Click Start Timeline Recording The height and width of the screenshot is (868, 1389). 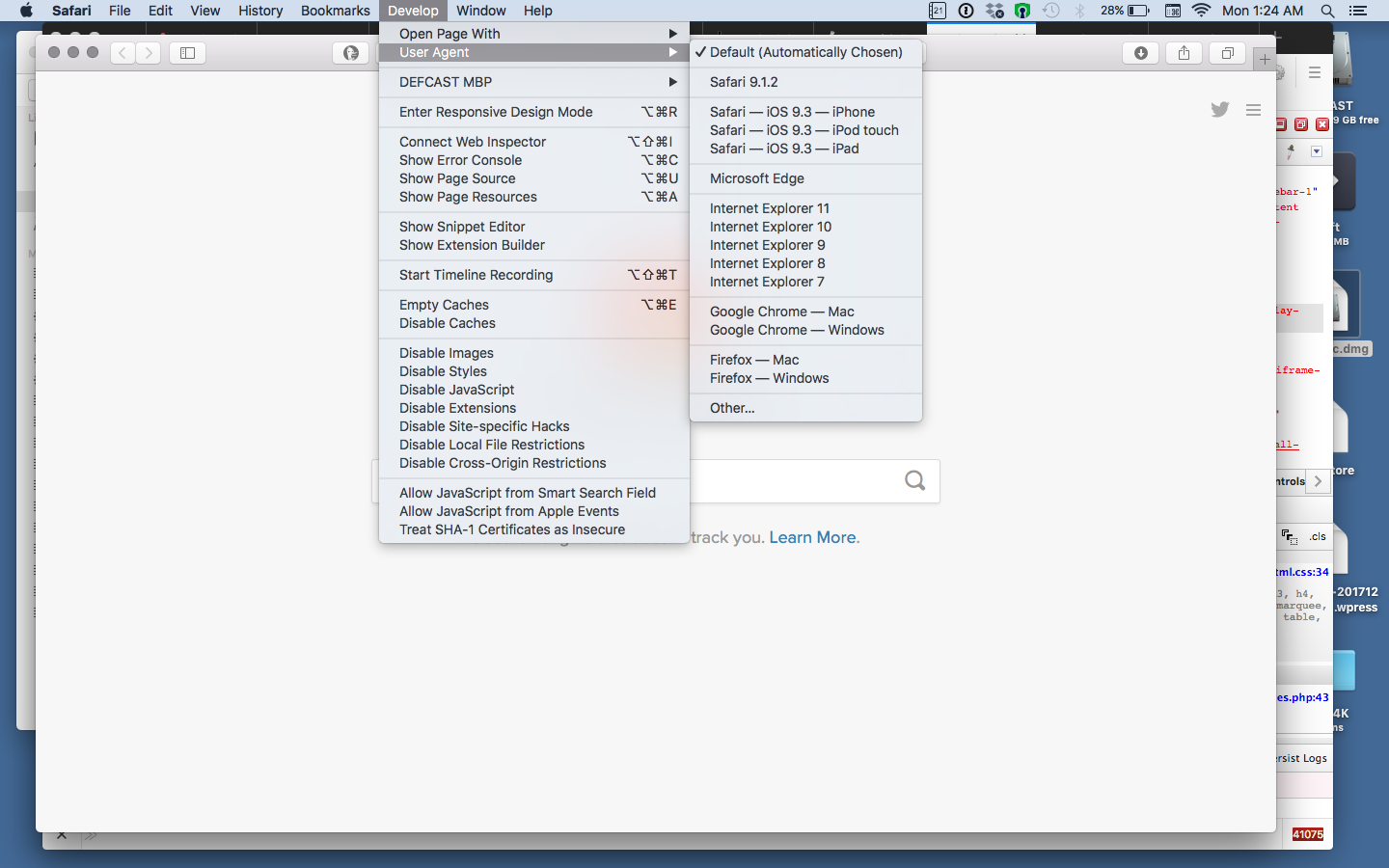click(x=534, y=275)
